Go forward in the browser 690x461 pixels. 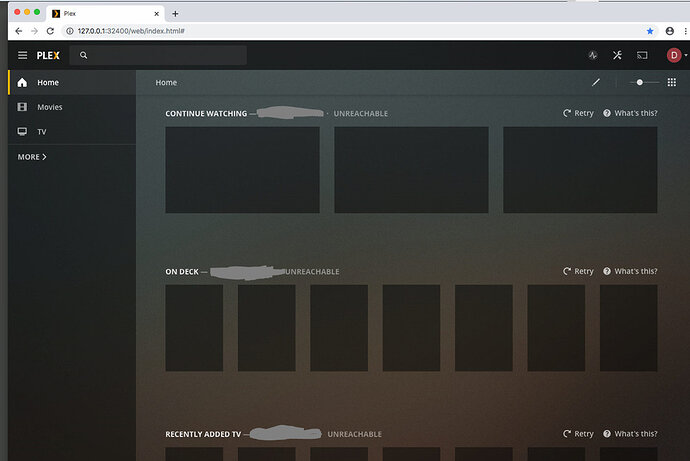[x=34, y=31]
